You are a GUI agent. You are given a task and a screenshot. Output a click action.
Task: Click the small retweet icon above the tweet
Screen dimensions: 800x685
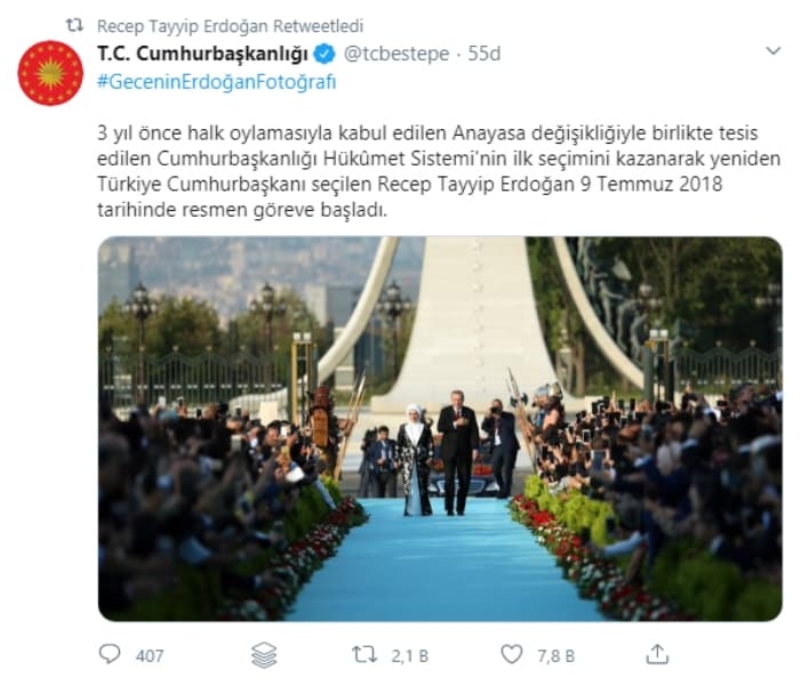pyautogui.click(x=75, y=26)
